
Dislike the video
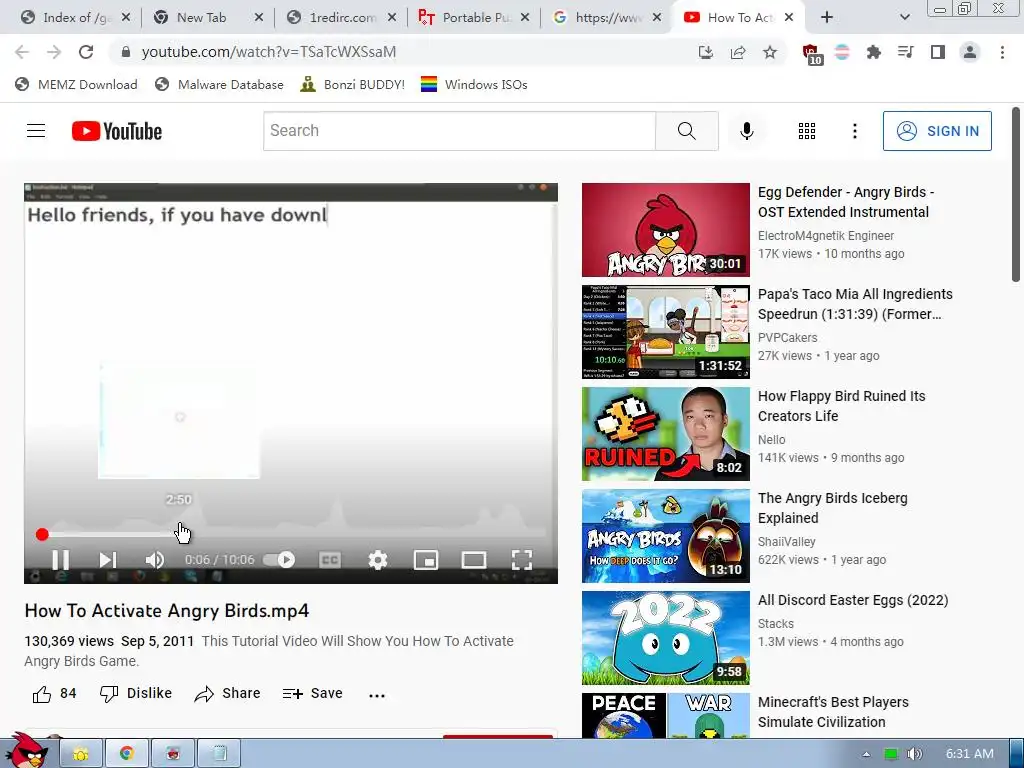(136, 694)
